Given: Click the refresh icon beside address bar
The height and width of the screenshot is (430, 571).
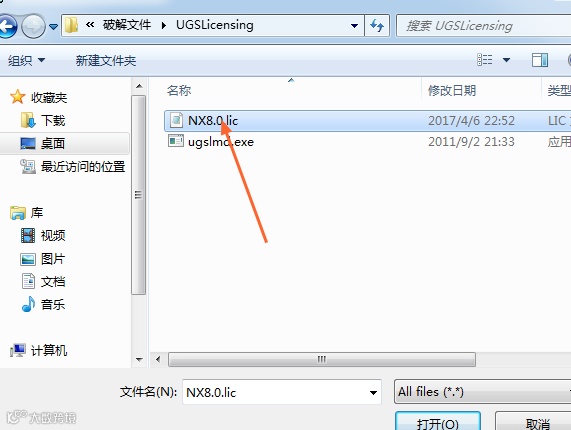Looking at the screenshot, I should pos(377,25).
